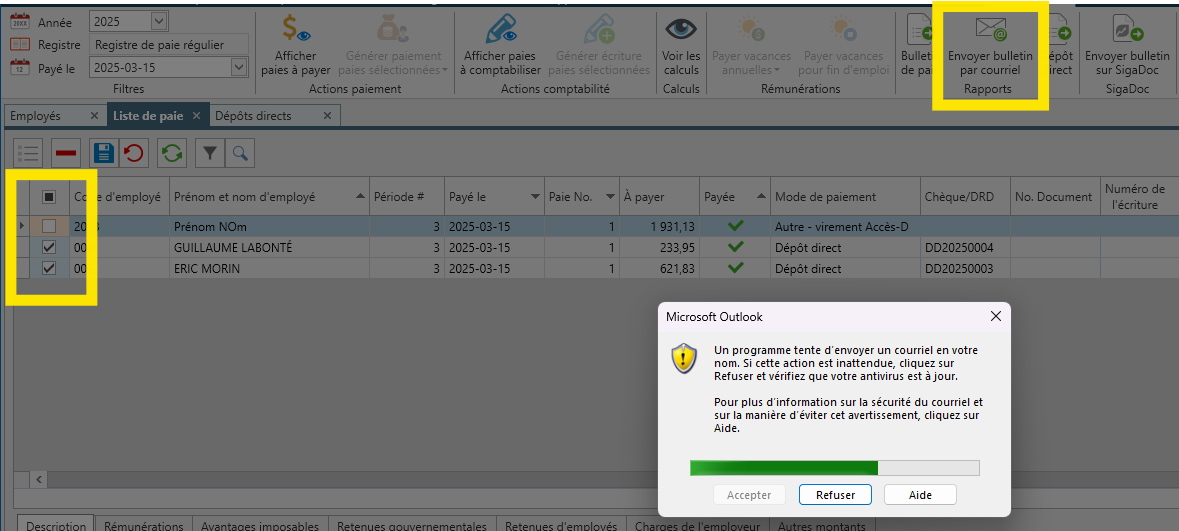Image resolution: width=1179 pixels, height=531 pixels.
Task: Open the Paie No. column filter arrow
Action: 610,197
